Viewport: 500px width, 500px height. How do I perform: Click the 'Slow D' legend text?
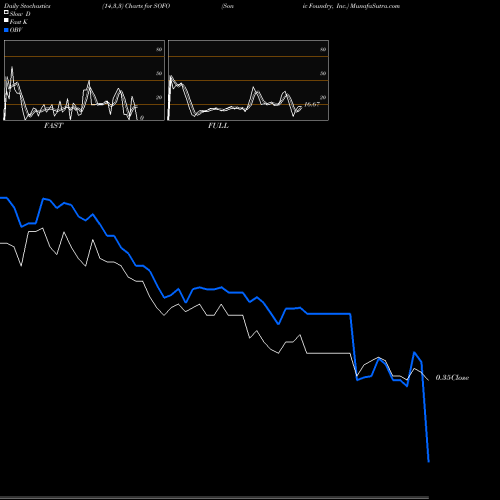click(x=20, y=14)
